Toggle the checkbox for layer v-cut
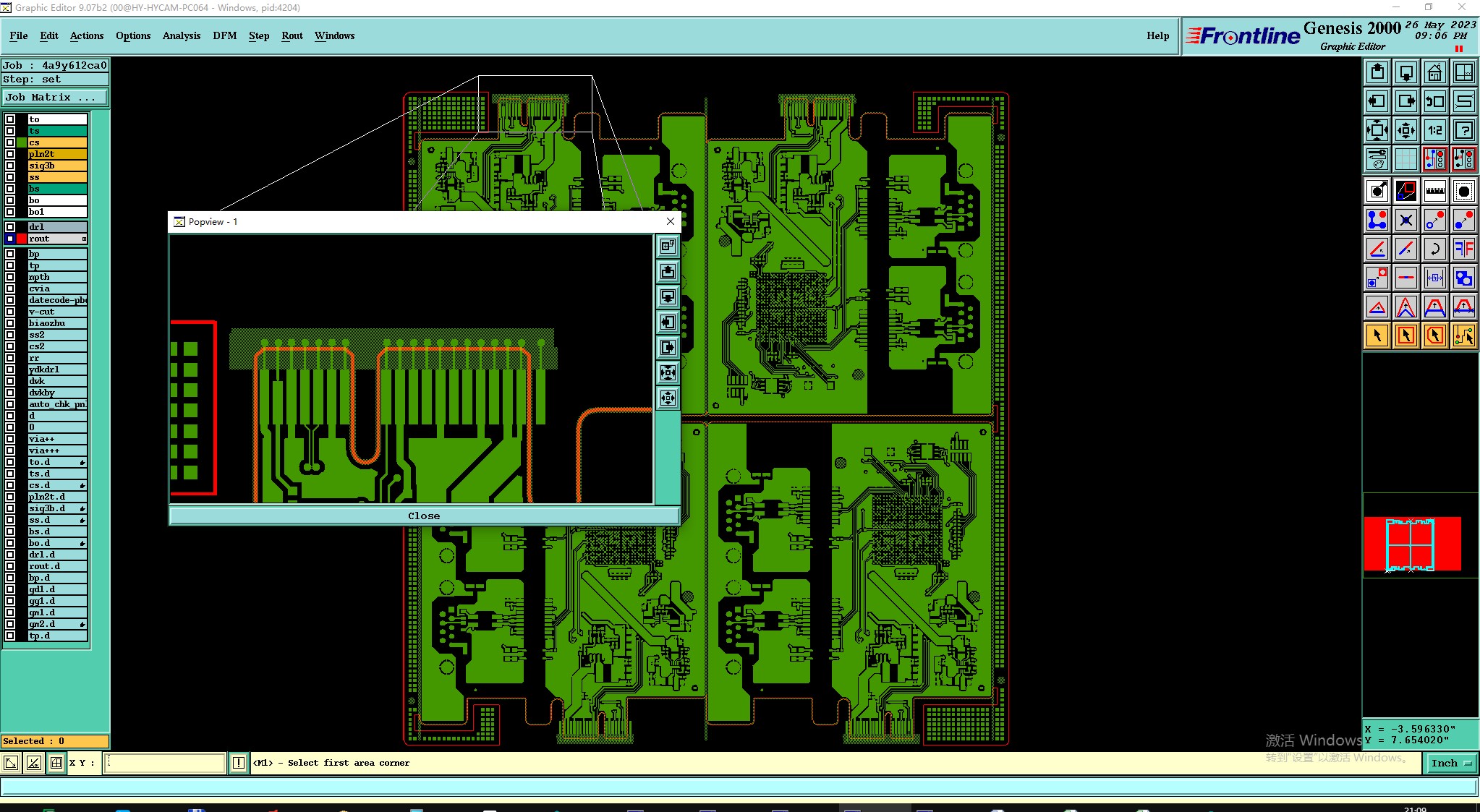 tap(10, 312)
